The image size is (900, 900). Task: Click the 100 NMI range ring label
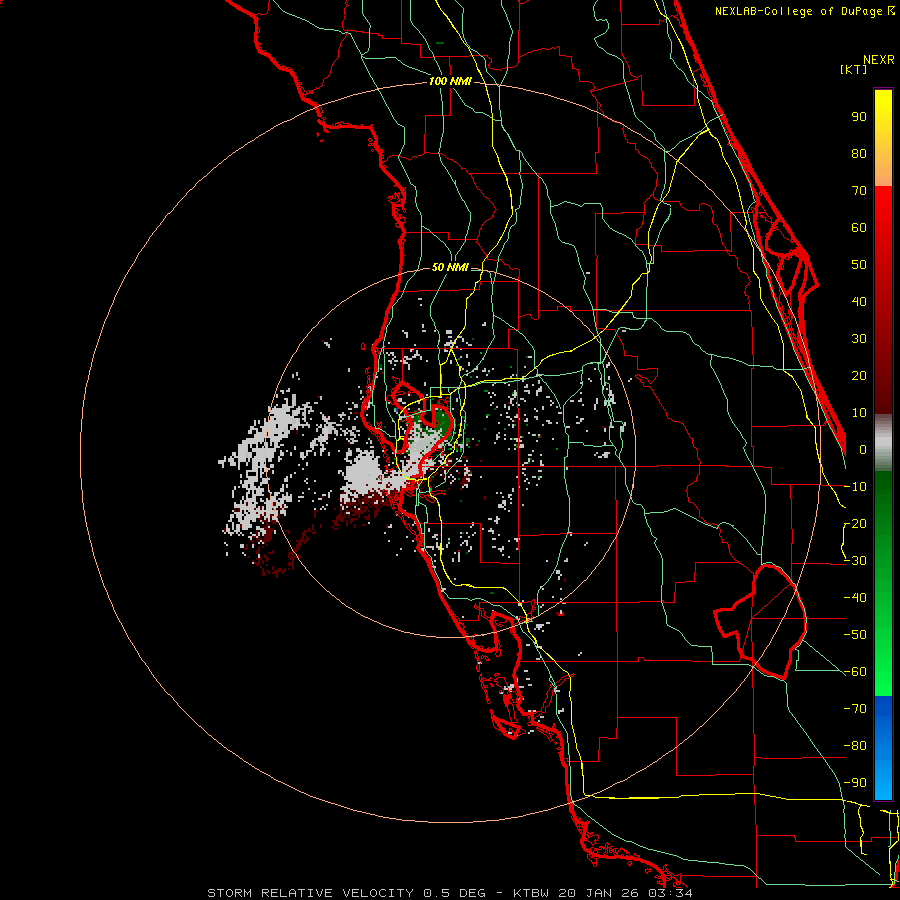(450, 82)
